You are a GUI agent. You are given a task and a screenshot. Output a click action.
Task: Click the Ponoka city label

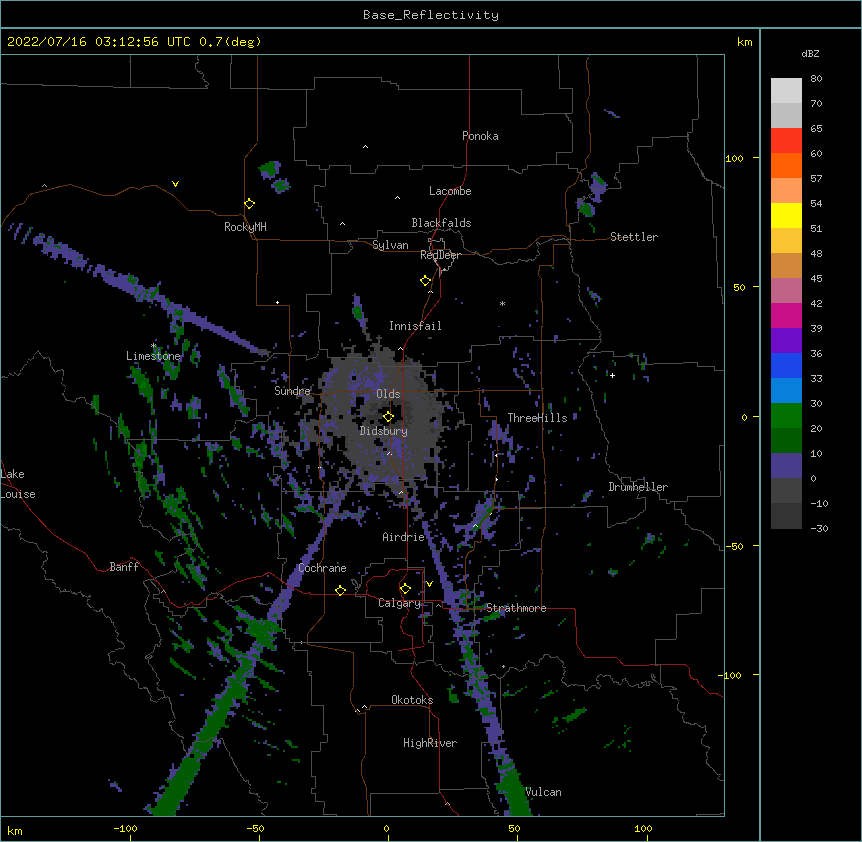coord(480,136)
